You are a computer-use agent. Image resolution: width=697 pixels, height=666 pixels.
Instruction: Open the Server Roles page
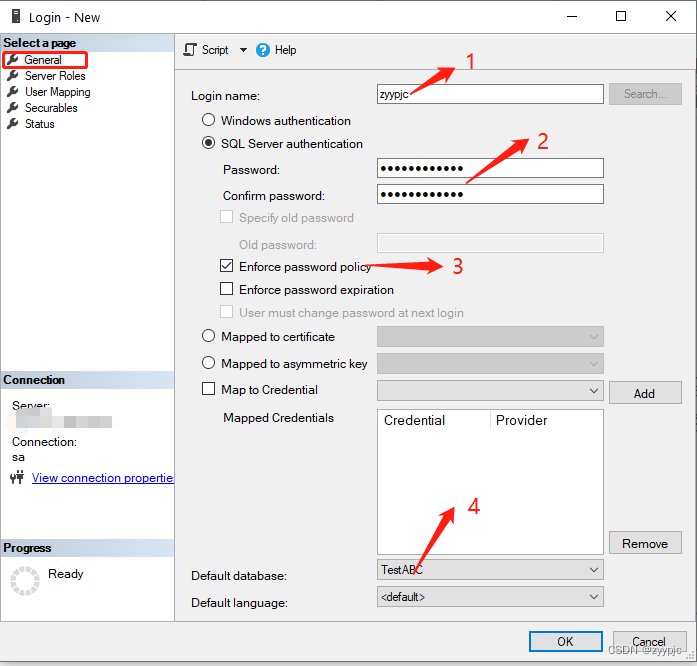[x=55, y=76]
